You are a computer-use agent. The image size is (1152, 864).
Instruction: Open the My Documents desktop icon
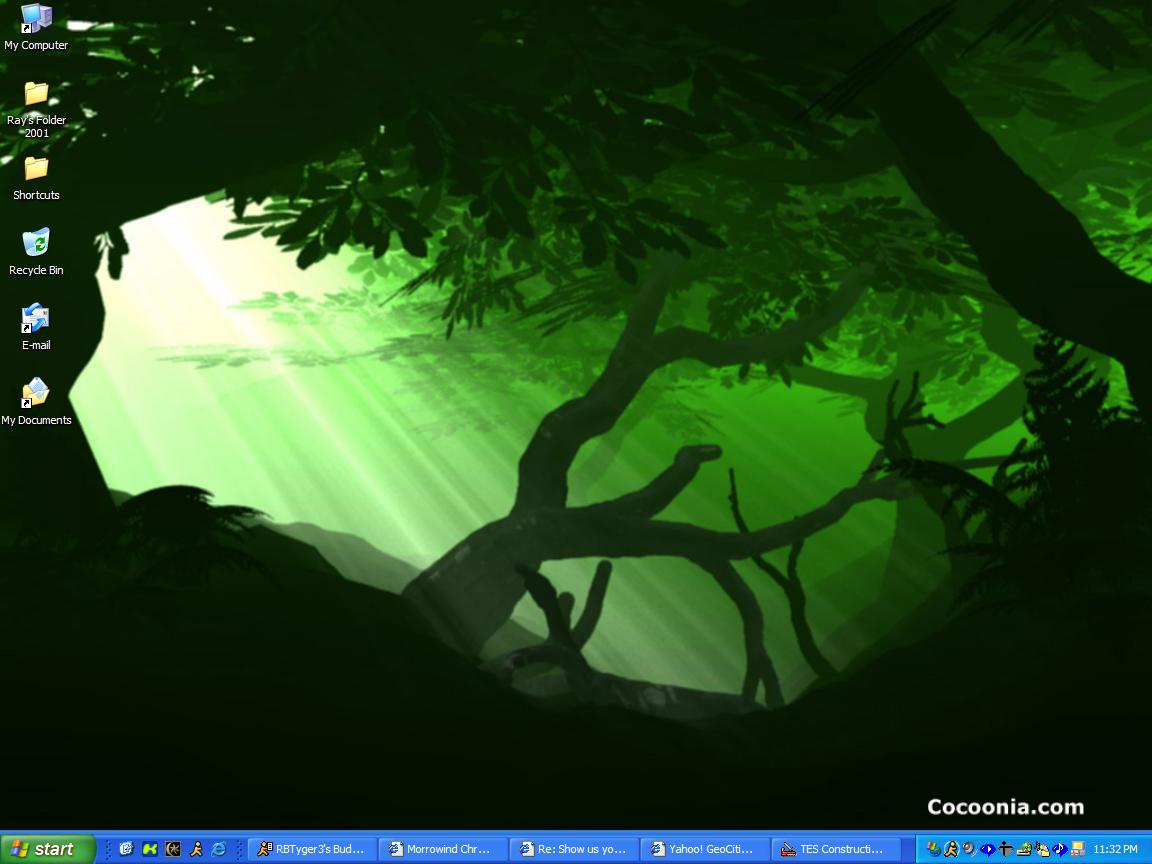coord(36,401)
